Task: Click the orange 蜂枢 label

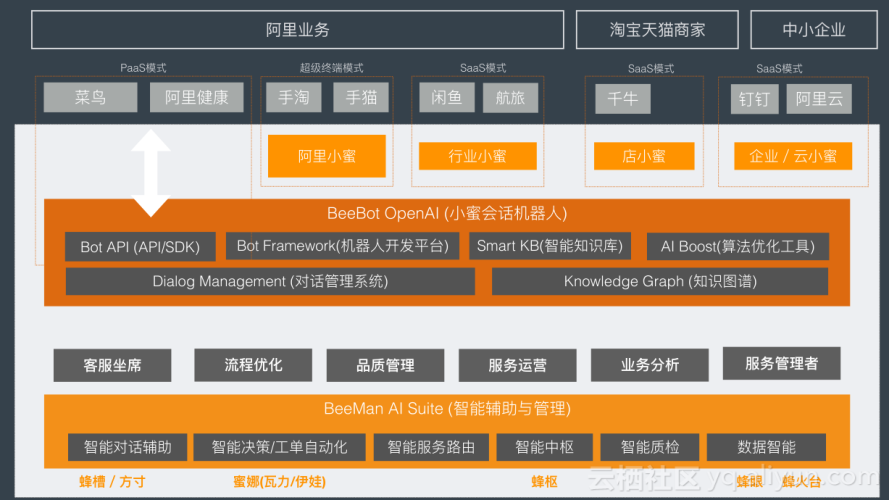Action: 544,482
